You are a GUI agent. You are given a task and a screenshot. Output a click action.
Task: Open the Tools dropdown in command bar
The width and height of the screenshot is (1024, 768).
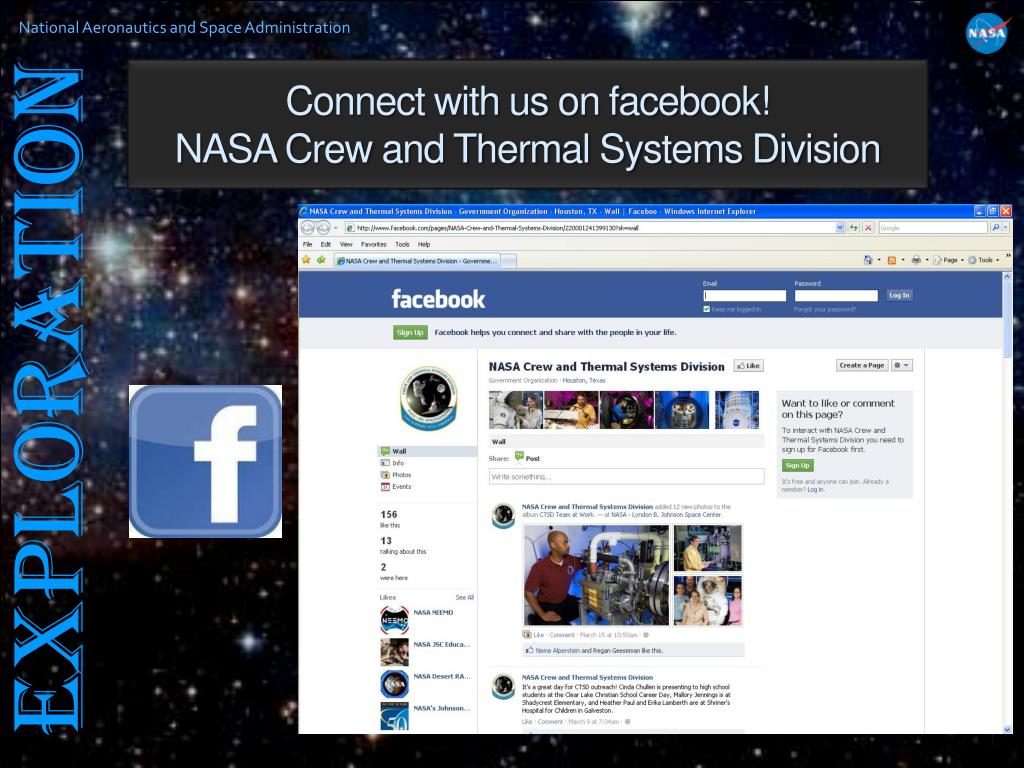tap(983, 260)
